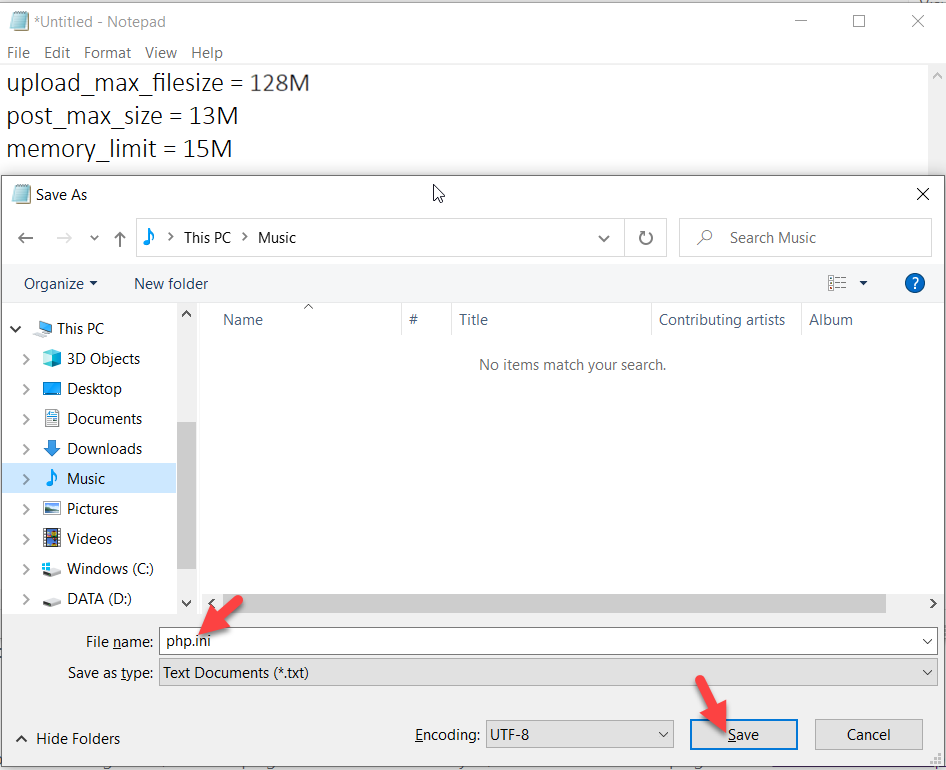Select Desktop in navigation pane

94,389
